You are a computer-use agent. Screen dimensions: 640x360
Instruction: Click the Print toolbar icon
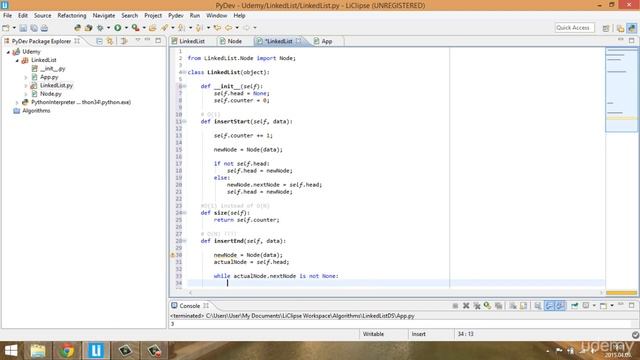pyautogui.click(x=44, y=28)
